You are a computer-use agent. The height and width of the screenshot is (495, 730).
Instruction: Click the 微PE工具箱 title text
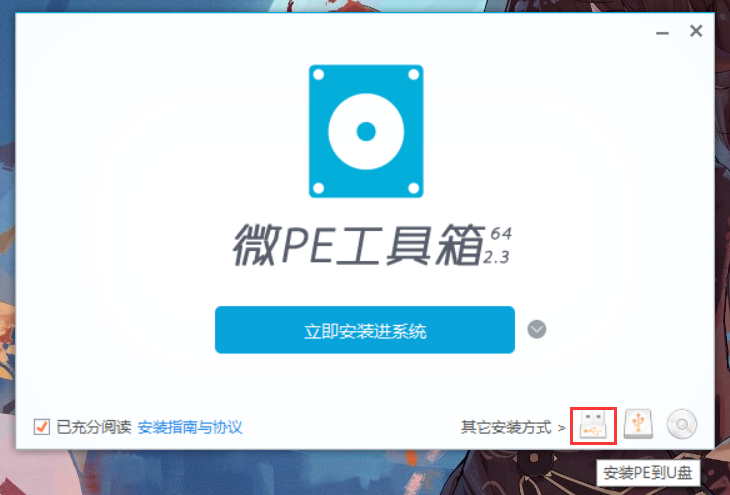coord(358,245)
